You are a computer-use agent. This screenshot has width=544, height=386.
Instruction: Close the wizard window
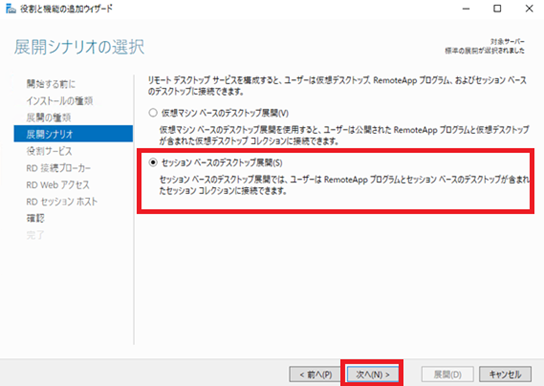point(529,9)
